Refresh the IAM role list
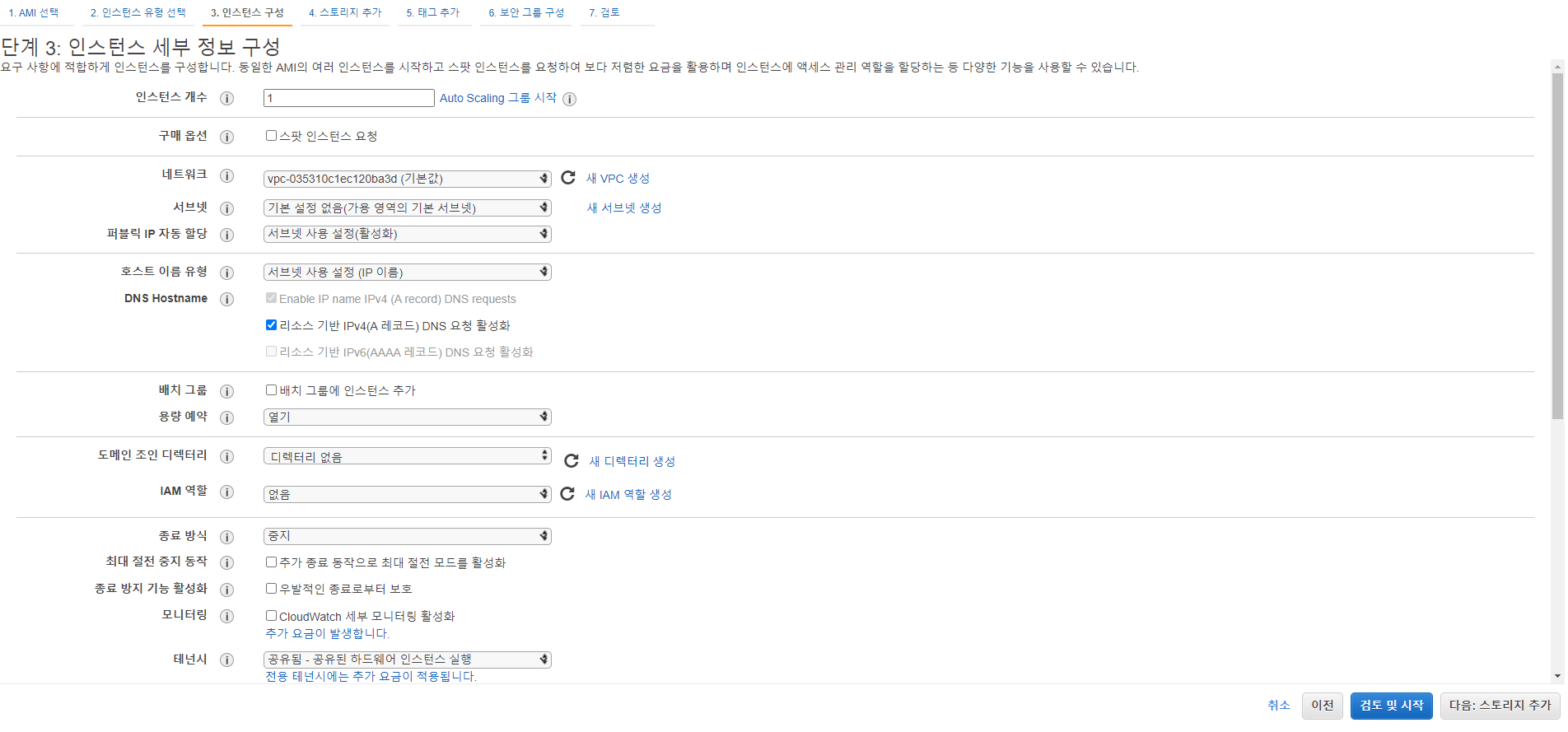This screenshot has width=1568, height=732. [567, 493]
